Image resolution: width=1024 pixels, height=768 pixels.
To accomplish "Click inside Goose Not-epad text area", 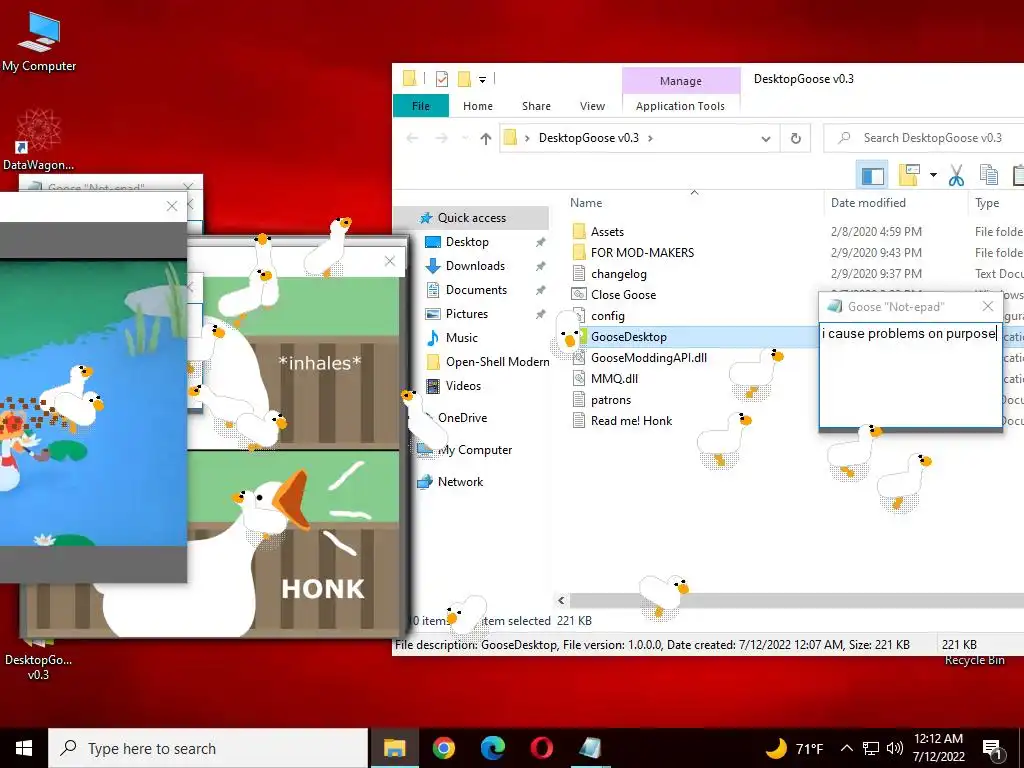I will pos(910,375).
